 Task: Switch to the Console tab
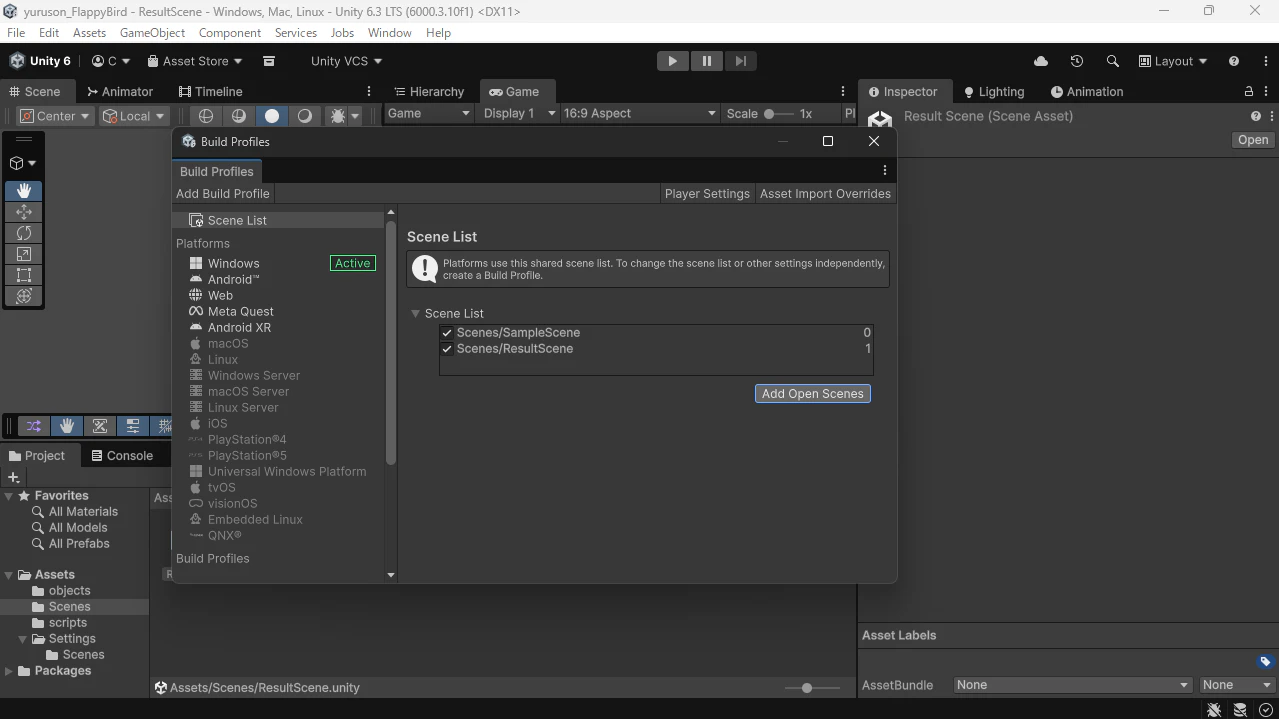click(122, 455)
